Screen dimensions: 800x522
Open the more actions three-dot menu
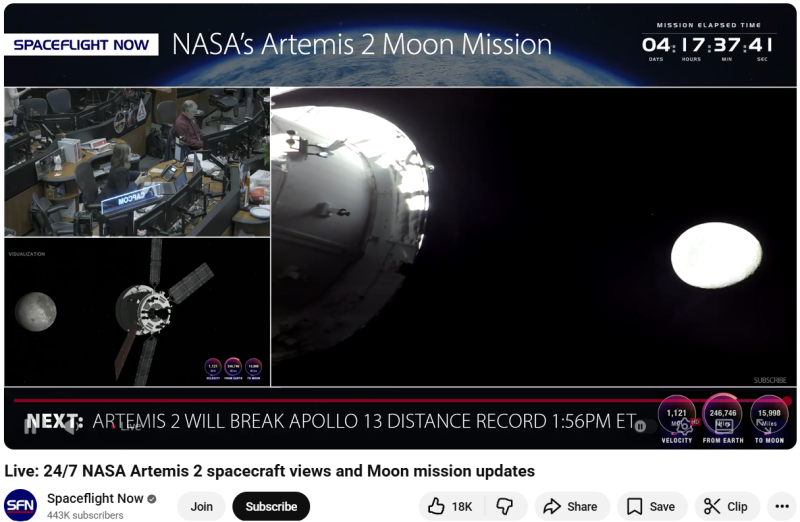tap(783, 507)
